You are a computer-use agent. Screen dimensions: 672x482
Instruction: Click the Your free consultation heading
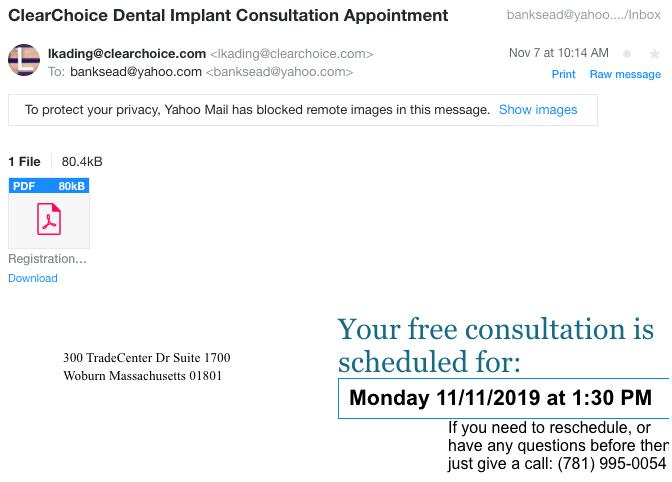coord(496,345)
